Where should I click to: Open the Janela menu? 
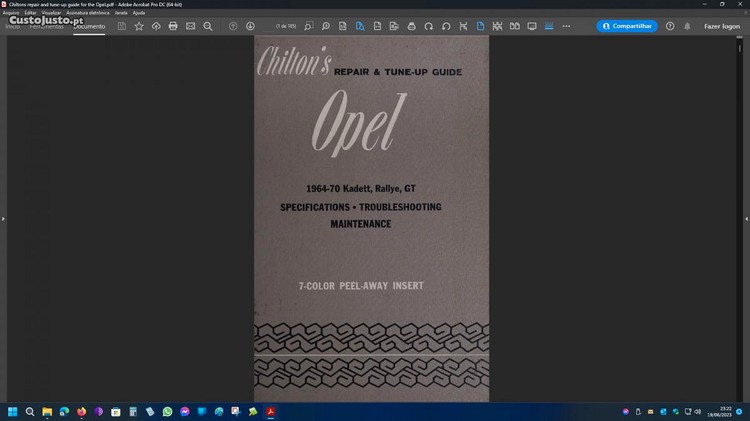[x=121, y=12]
